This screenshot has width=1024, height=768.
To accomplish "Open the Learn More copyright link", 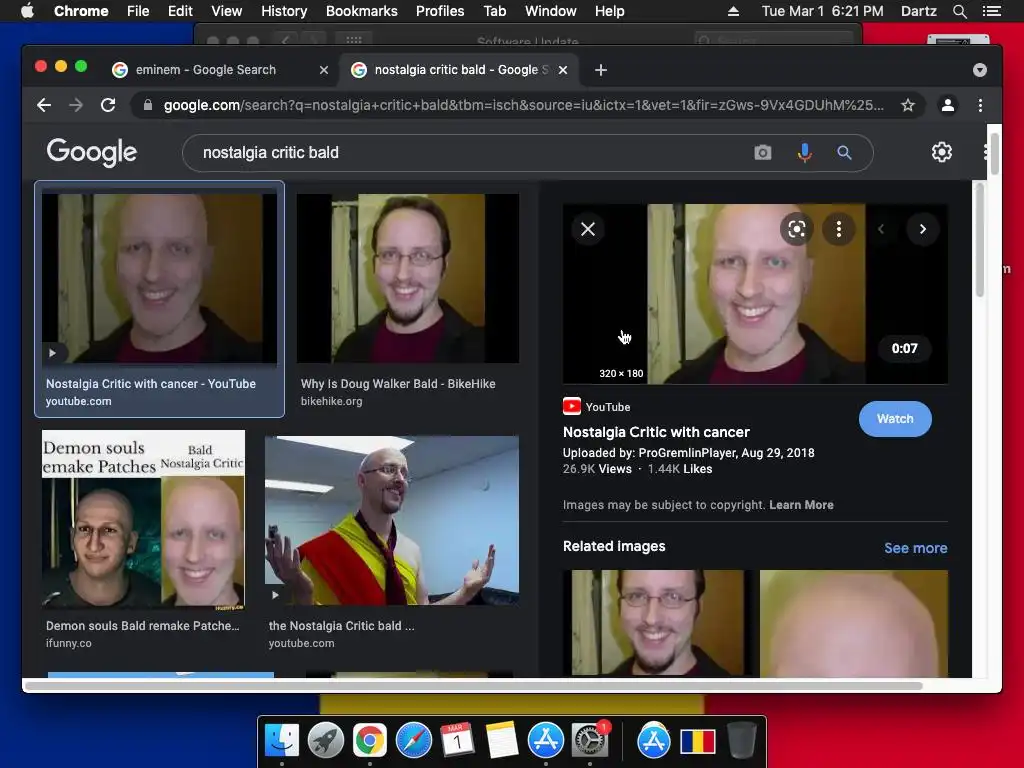I will (x=801, y=505).
